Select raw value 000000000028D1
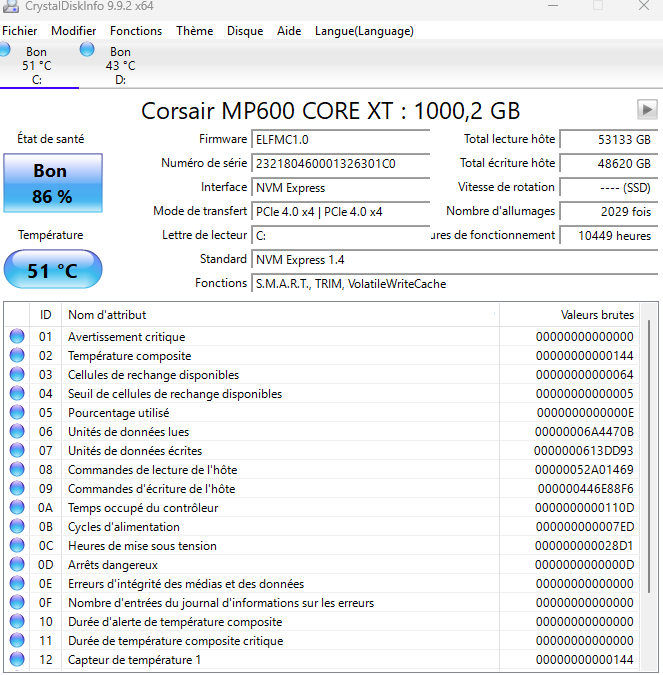Viewport: 663px width, 675px height. [x=584, y=545]
